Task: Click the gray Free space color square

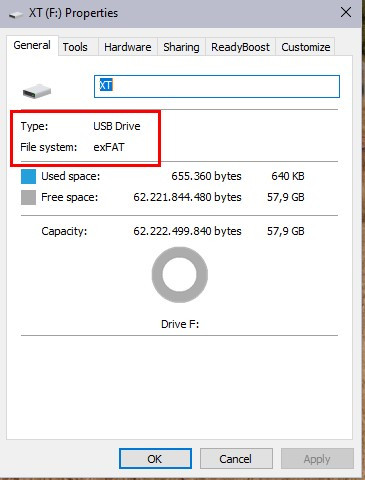Action: tap(28, 197)
